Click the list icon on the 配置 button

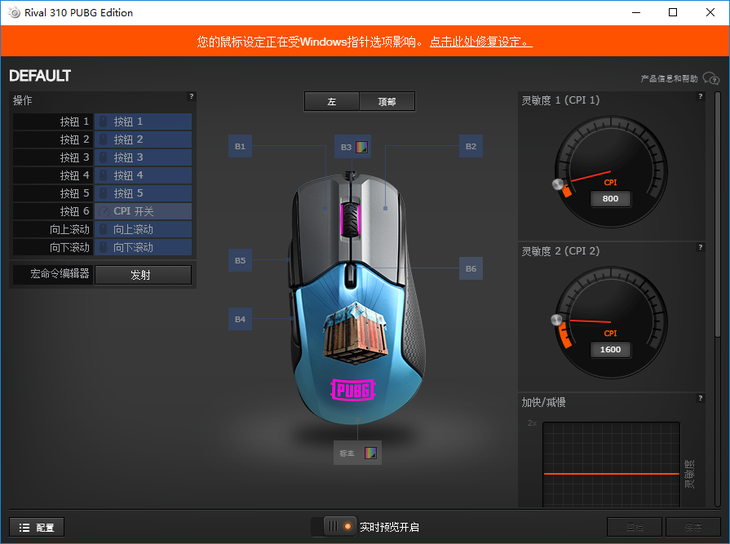click(24, 528)
